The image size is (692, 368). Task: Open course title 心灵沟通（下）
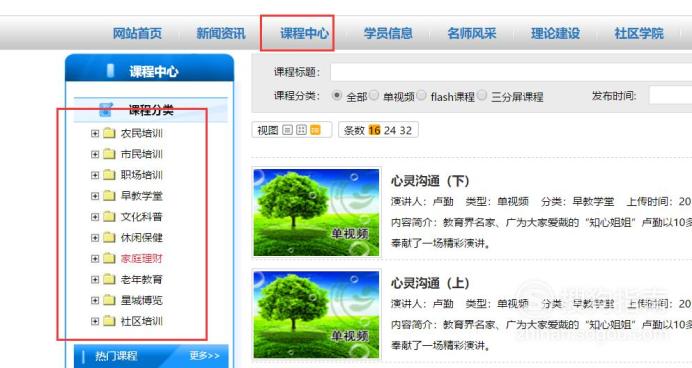coord(430,181)
